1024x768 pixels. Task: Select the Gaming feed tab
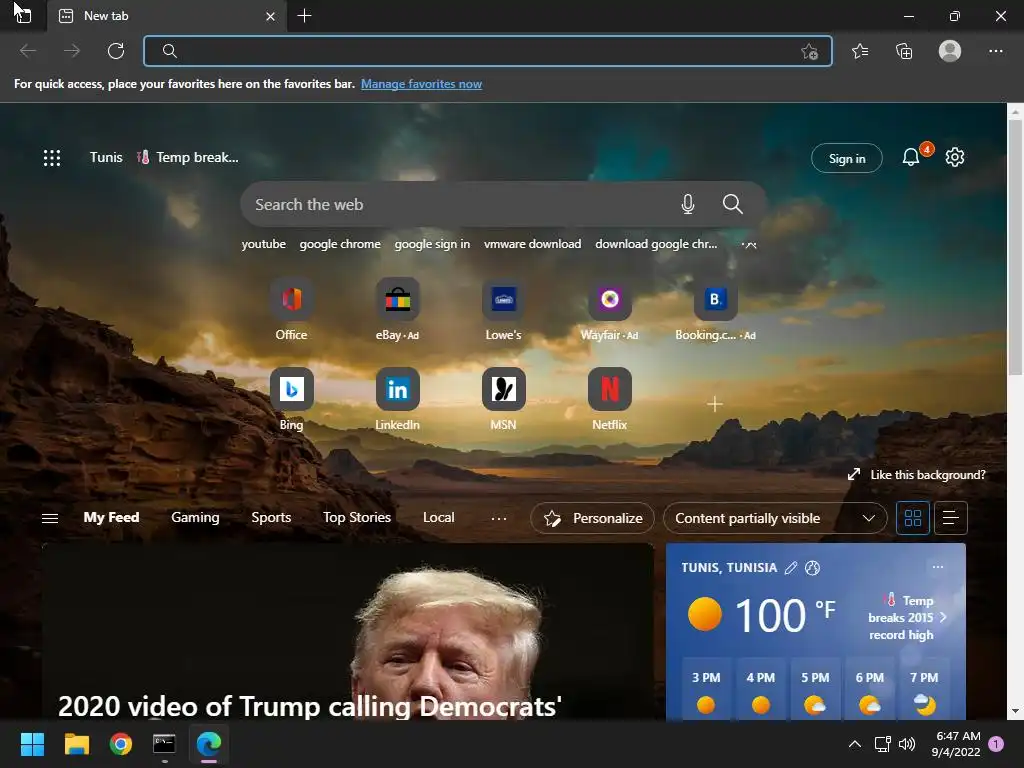195,517
